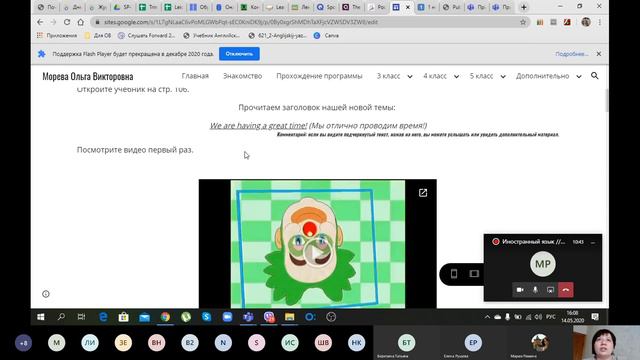Open site search magnifier
The width and height of the screenshot is (640, 360).
[x=595, y=76]
